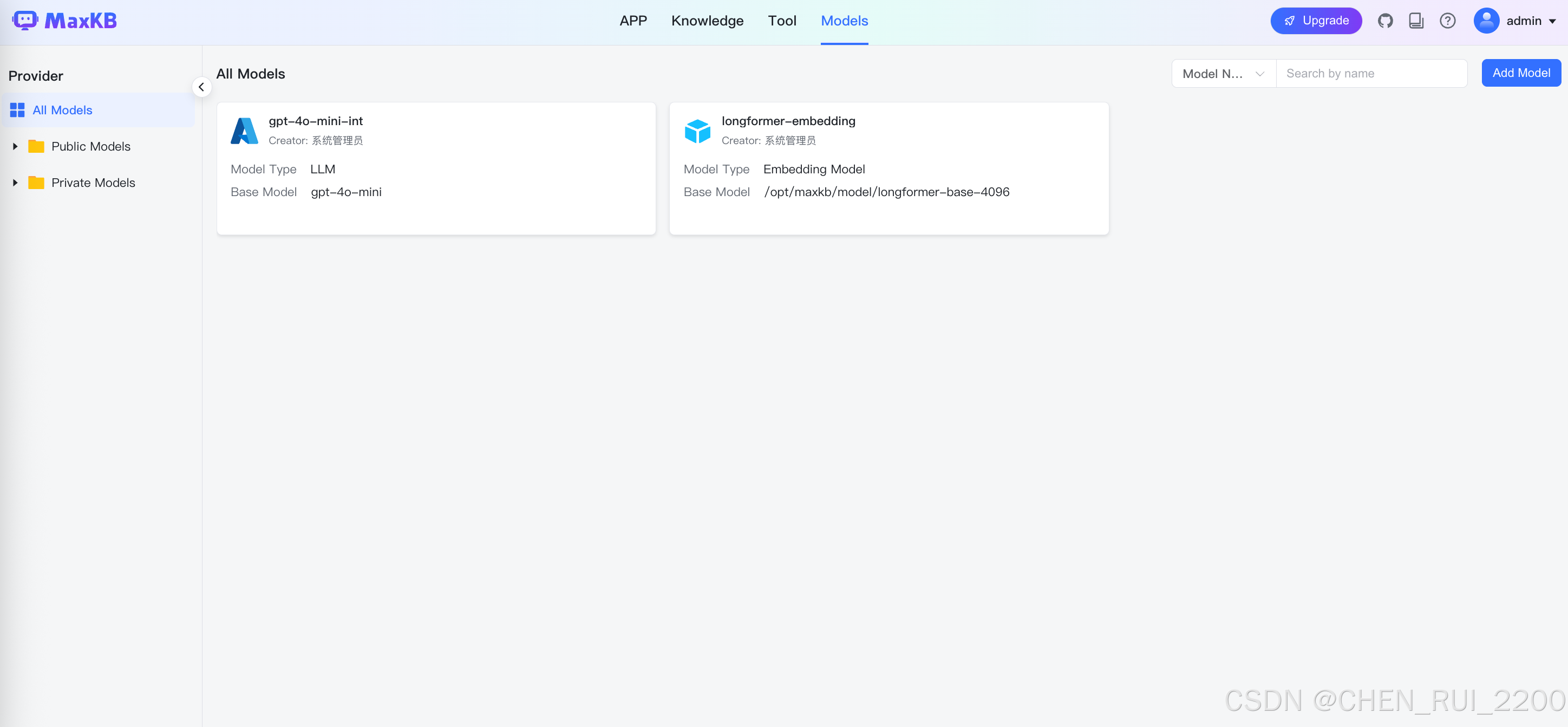Select the Models tab
Screen dimensions: 1568x727
844,21
